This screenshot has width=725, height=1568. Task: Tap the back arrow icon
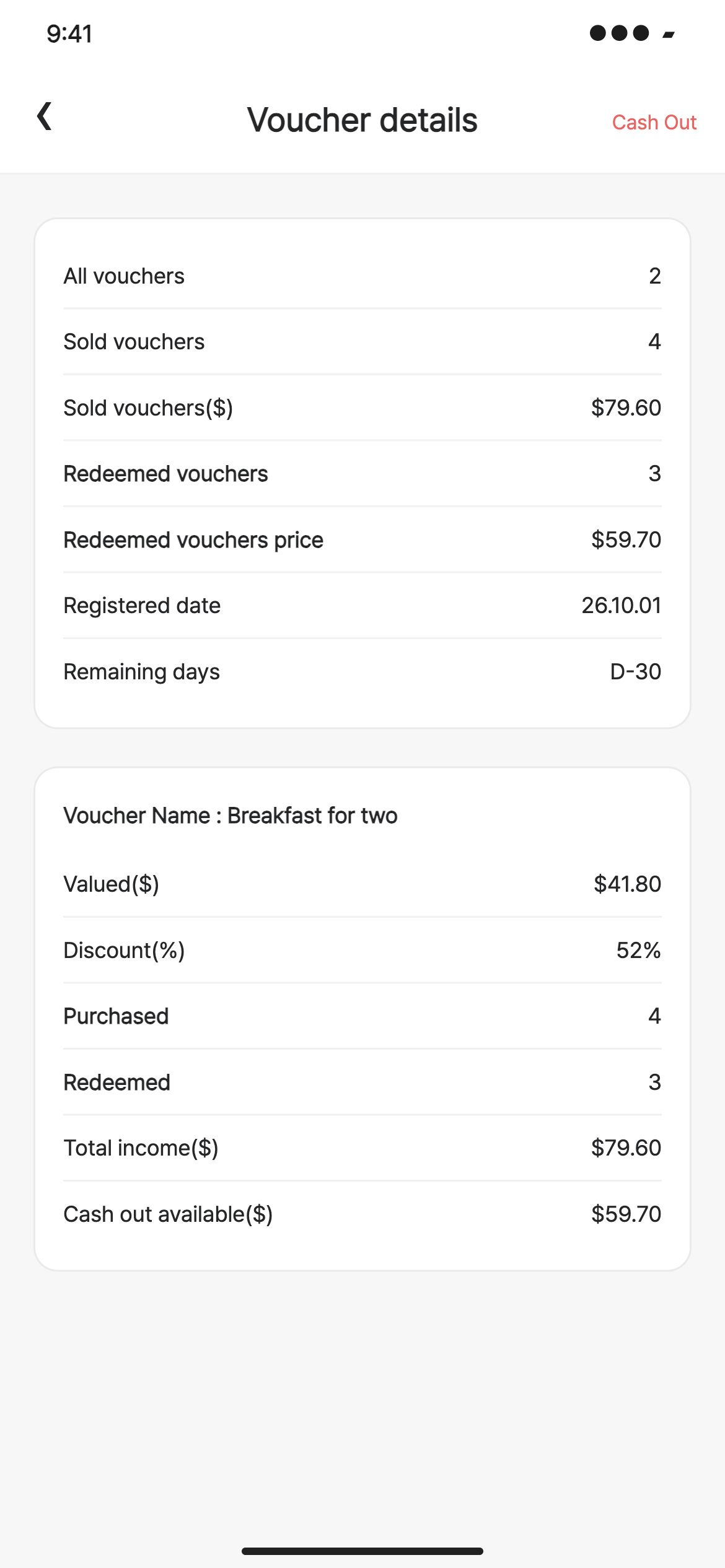pos(45,116)
